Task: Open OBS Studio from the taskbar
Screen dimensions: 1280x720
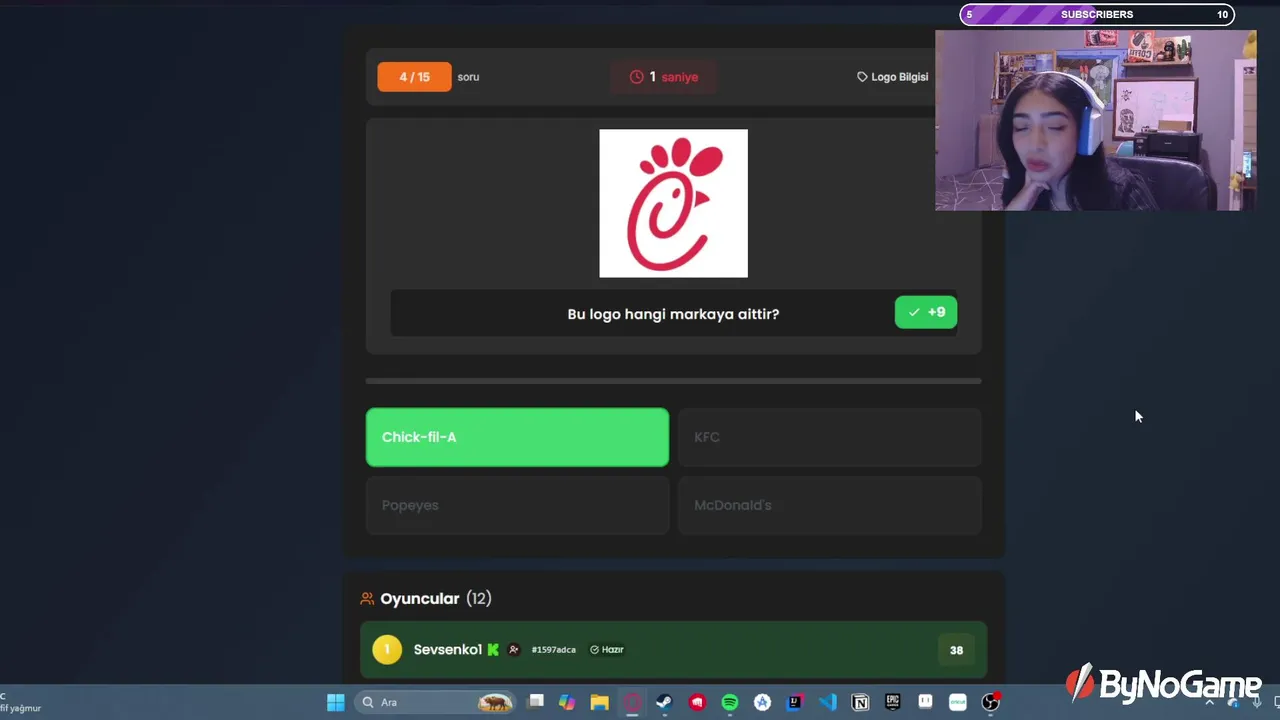Action: pyautogui.click(x=991, y=702)
